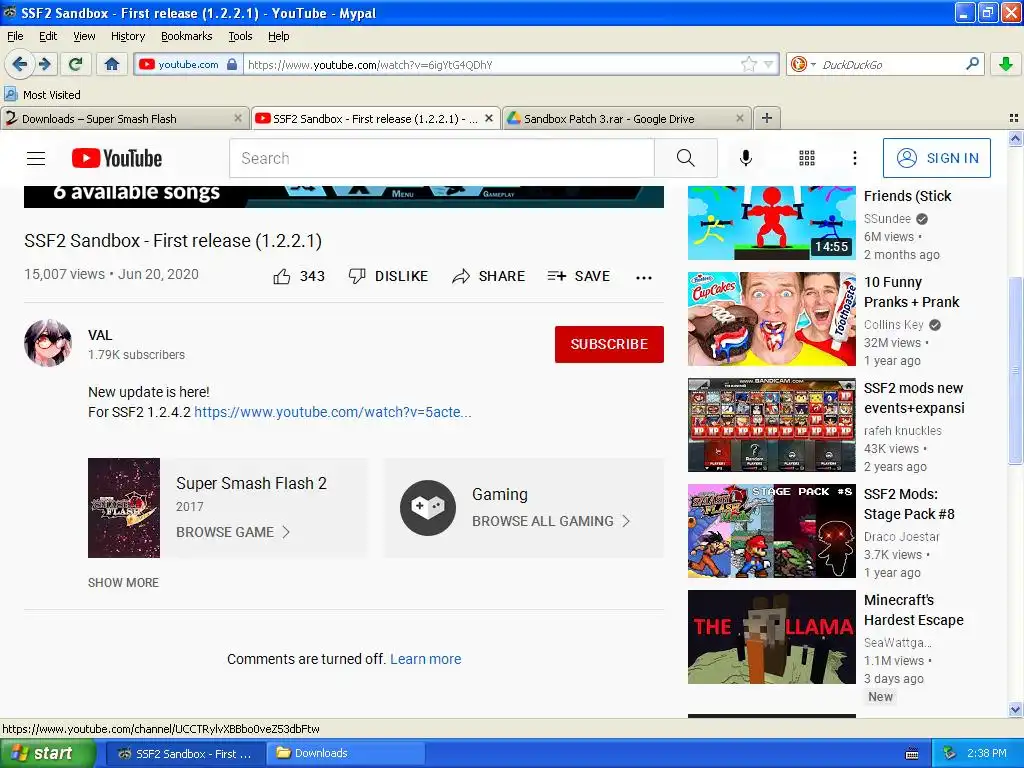Open the green downloads arrow button

[x=1006, y=64]
